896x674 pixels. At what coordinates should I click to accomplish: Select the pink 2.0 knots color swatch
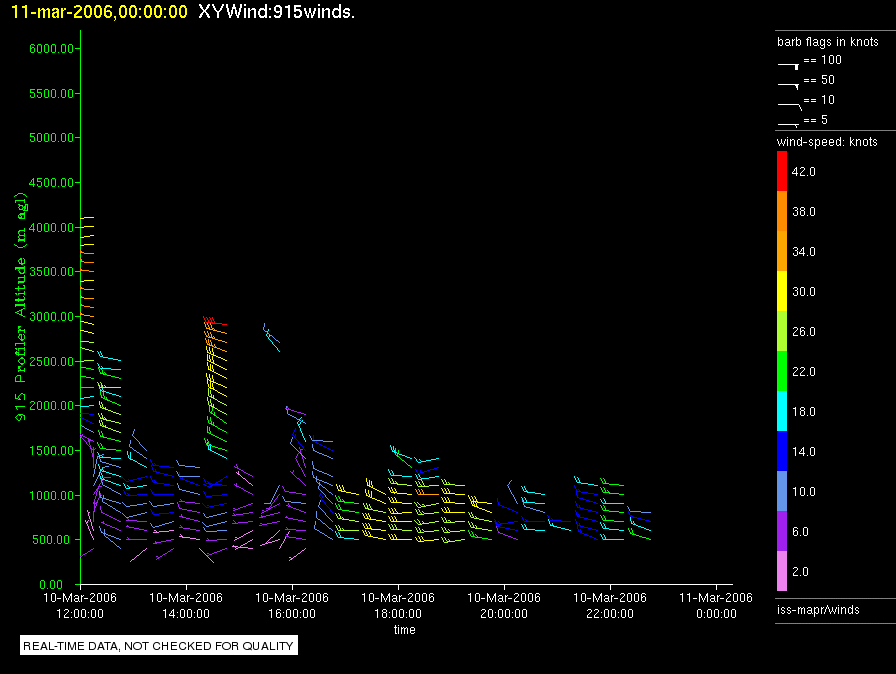click(782, 571)
